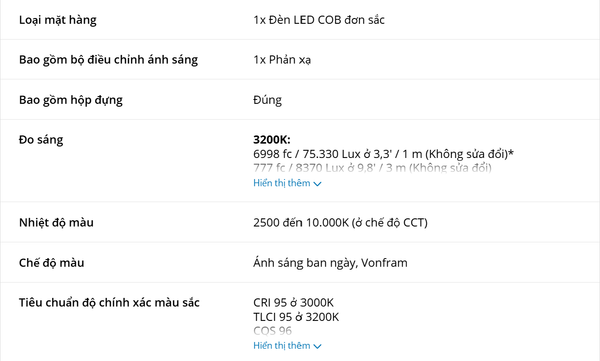Click the faded "777 fc / 8370 Lux" line
The image size is (600, 361).
372,168
